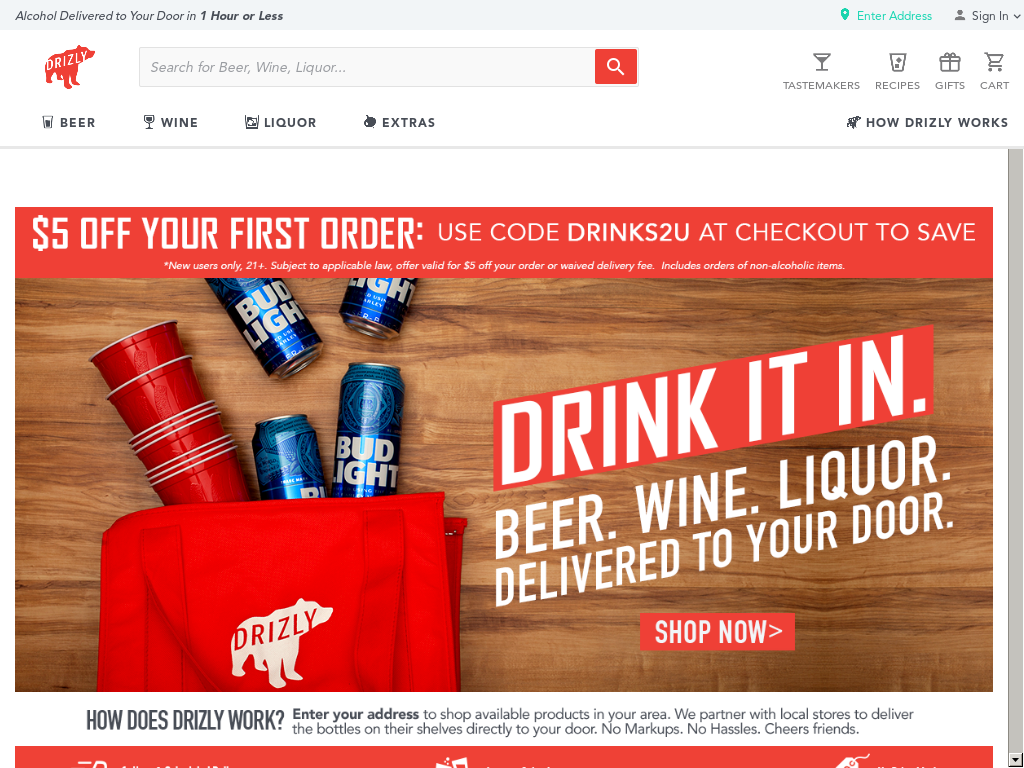Click the user profile icon
Screen dimensions: 1024x768
click(959, 15)
